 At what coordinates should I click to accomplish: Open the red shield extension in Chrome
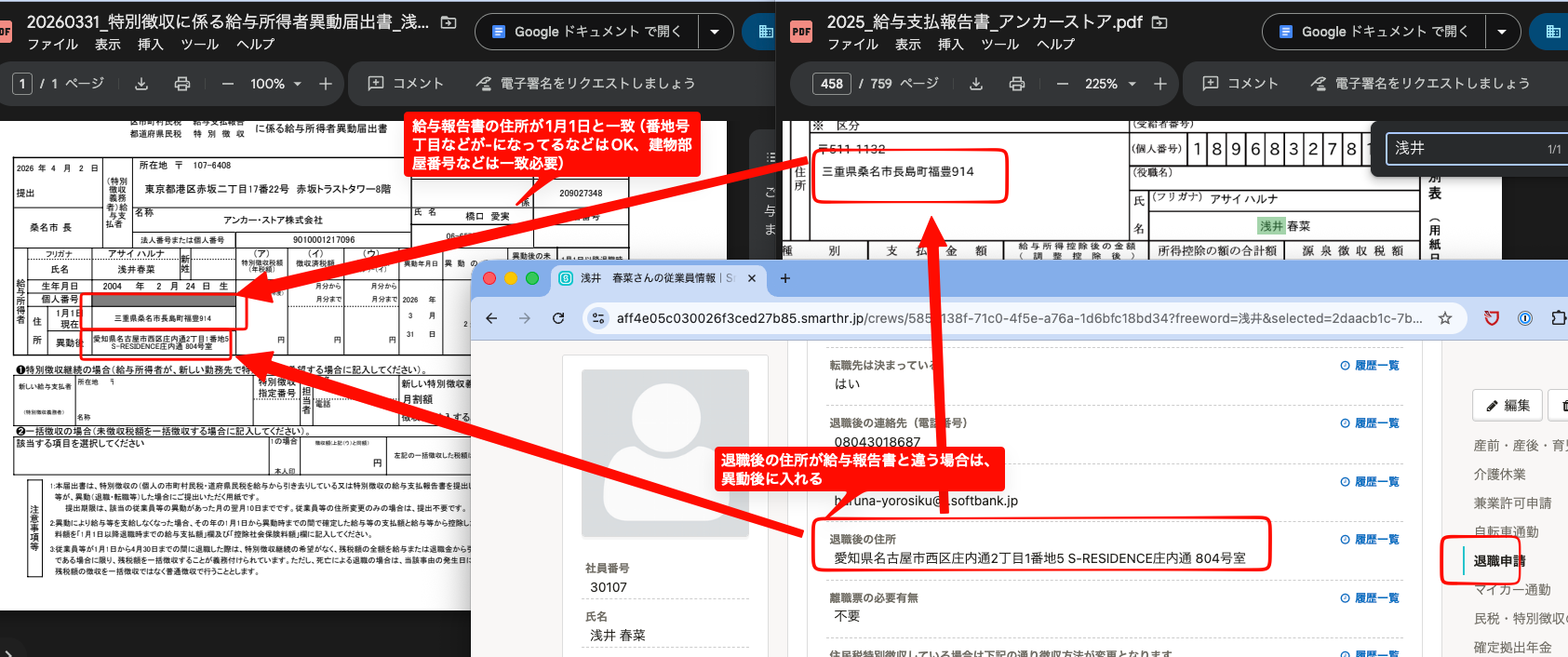(1492, 318)
